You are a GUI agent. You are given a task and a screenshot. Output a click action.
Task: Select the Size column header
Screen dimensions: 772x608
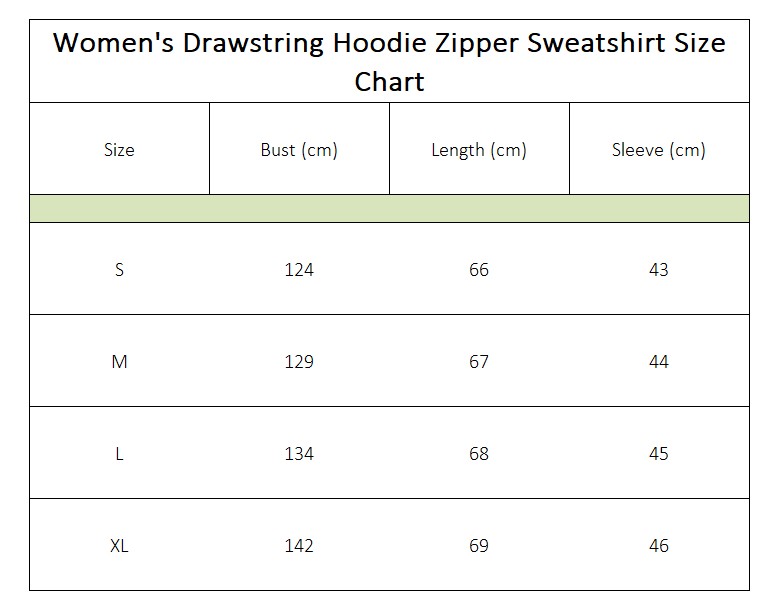(x=119, y=150)
